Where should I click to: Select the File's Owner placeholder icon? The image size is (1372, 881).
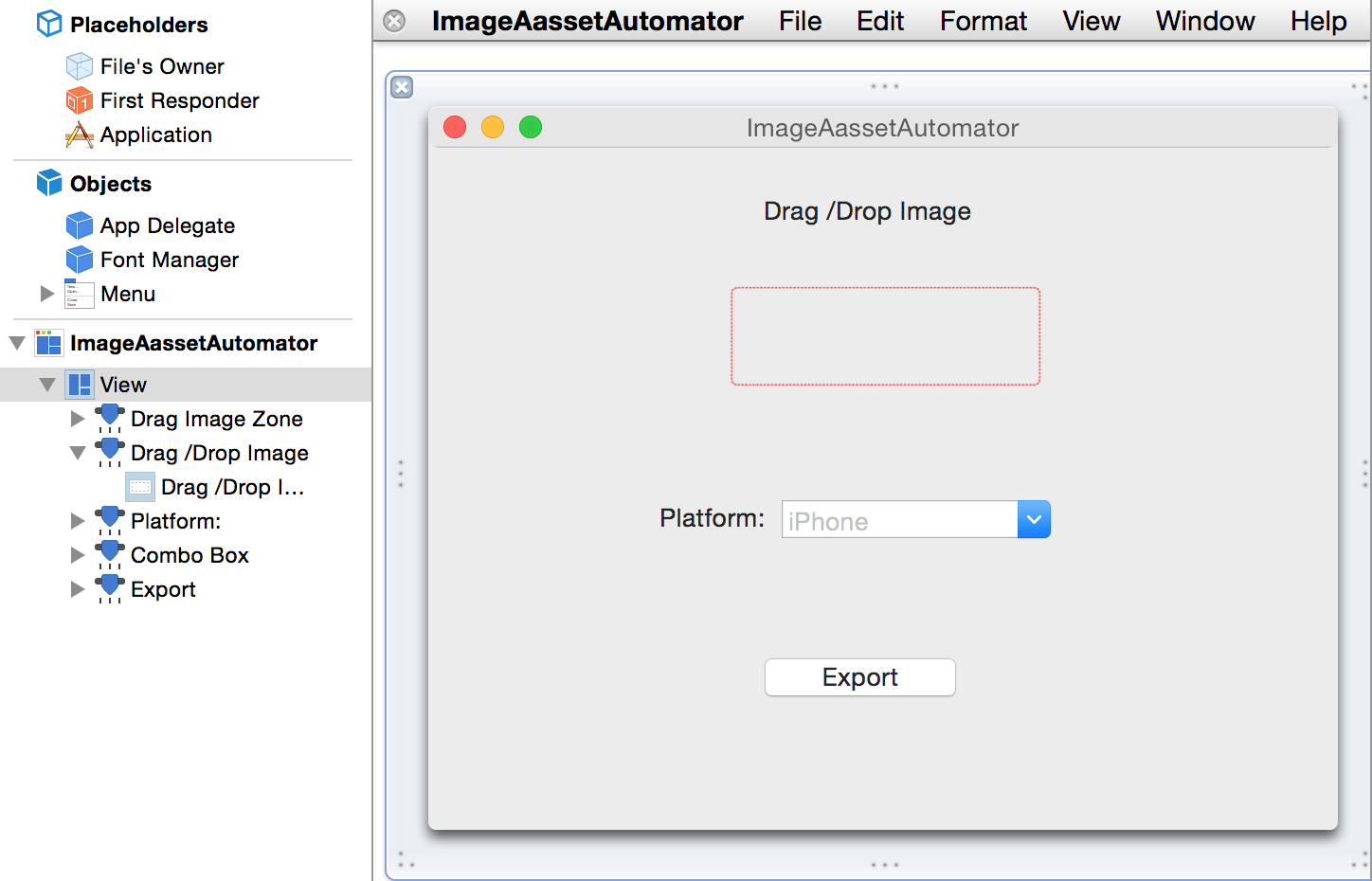78,65
